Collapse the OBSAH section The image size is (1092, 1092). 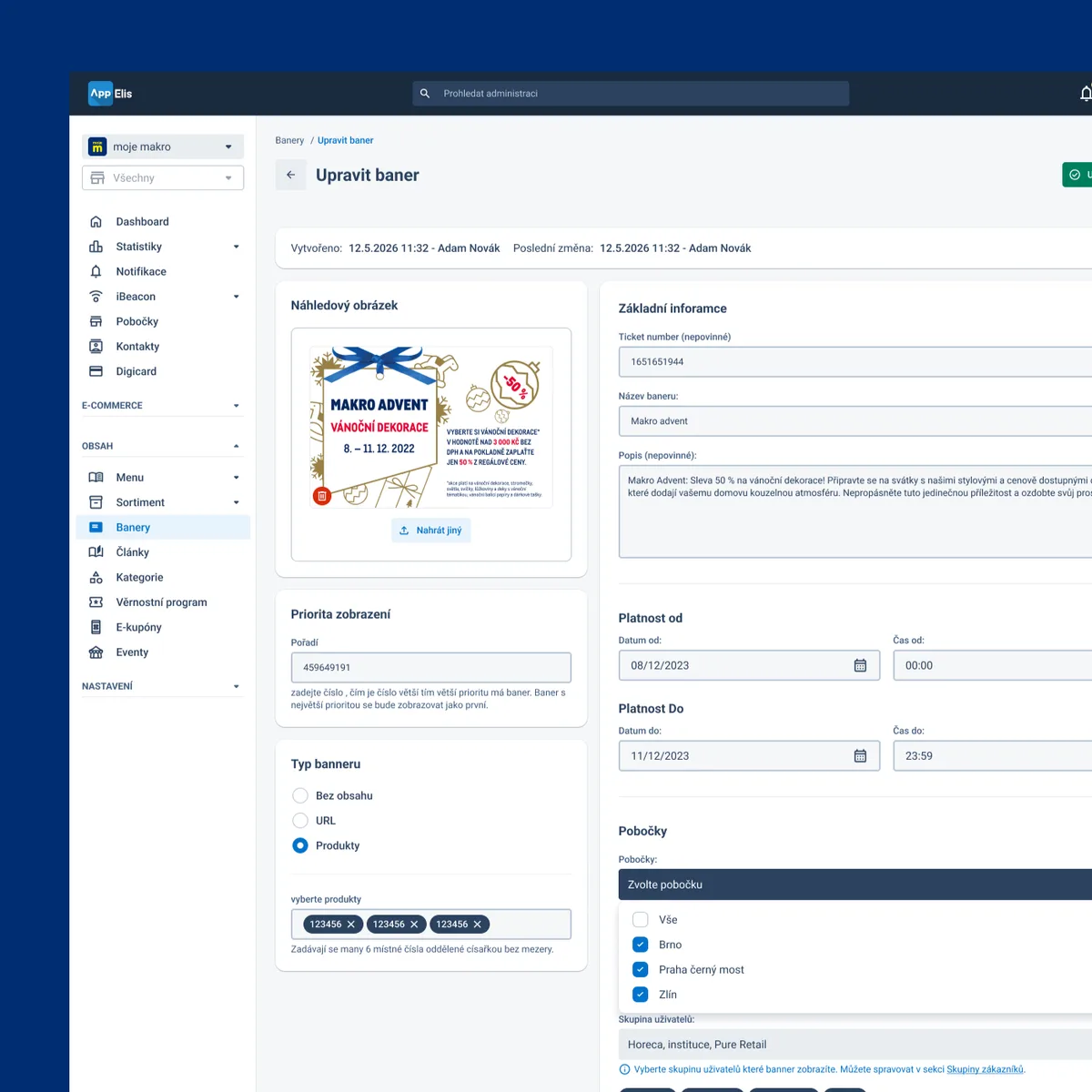162,446
